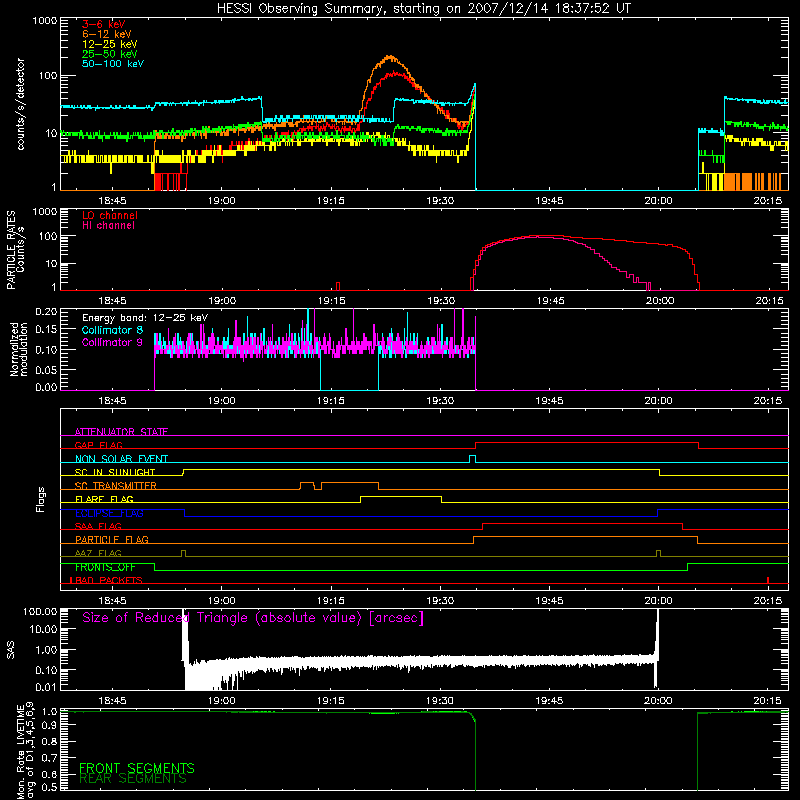Click the SC_TRANSMITTER flag label
The image size is (800, 800).
(x=116, y=485)
